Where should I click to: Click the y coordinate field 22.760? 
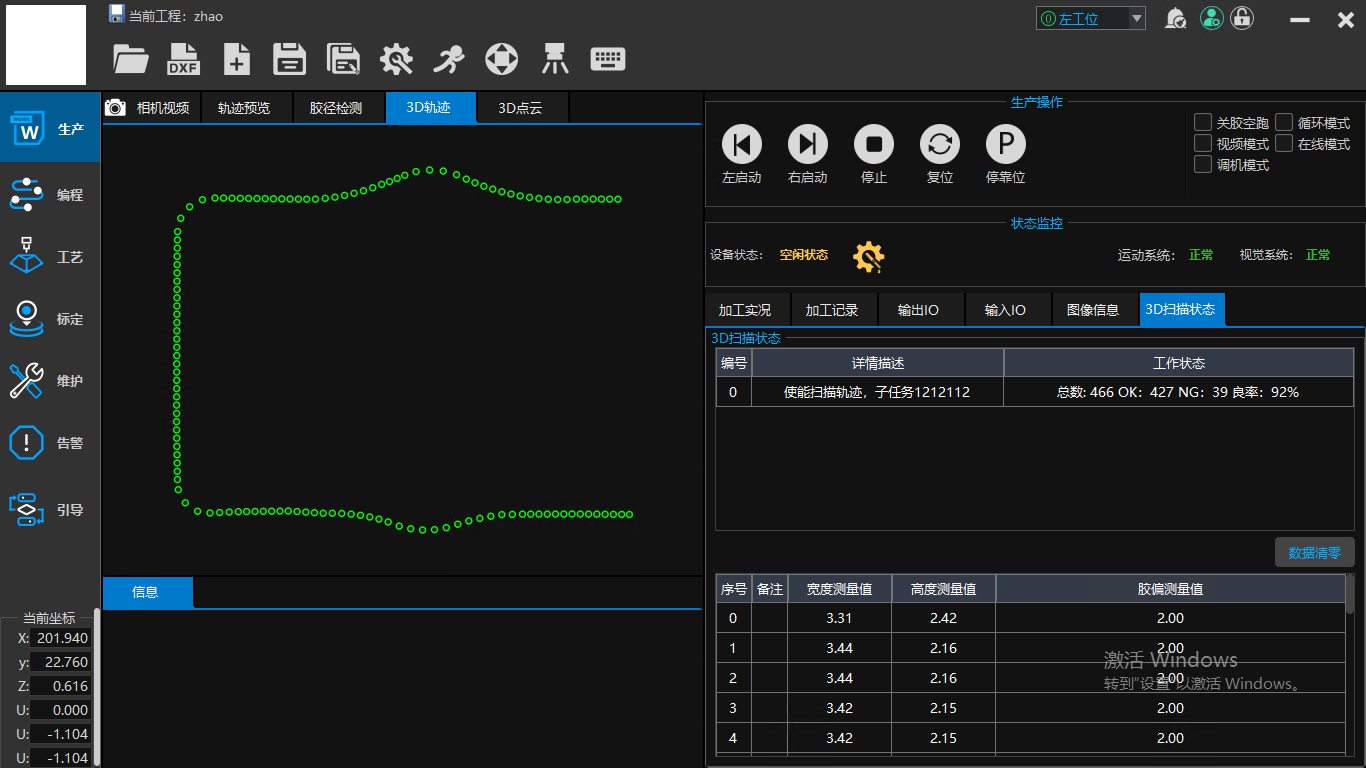pos(60,662)
